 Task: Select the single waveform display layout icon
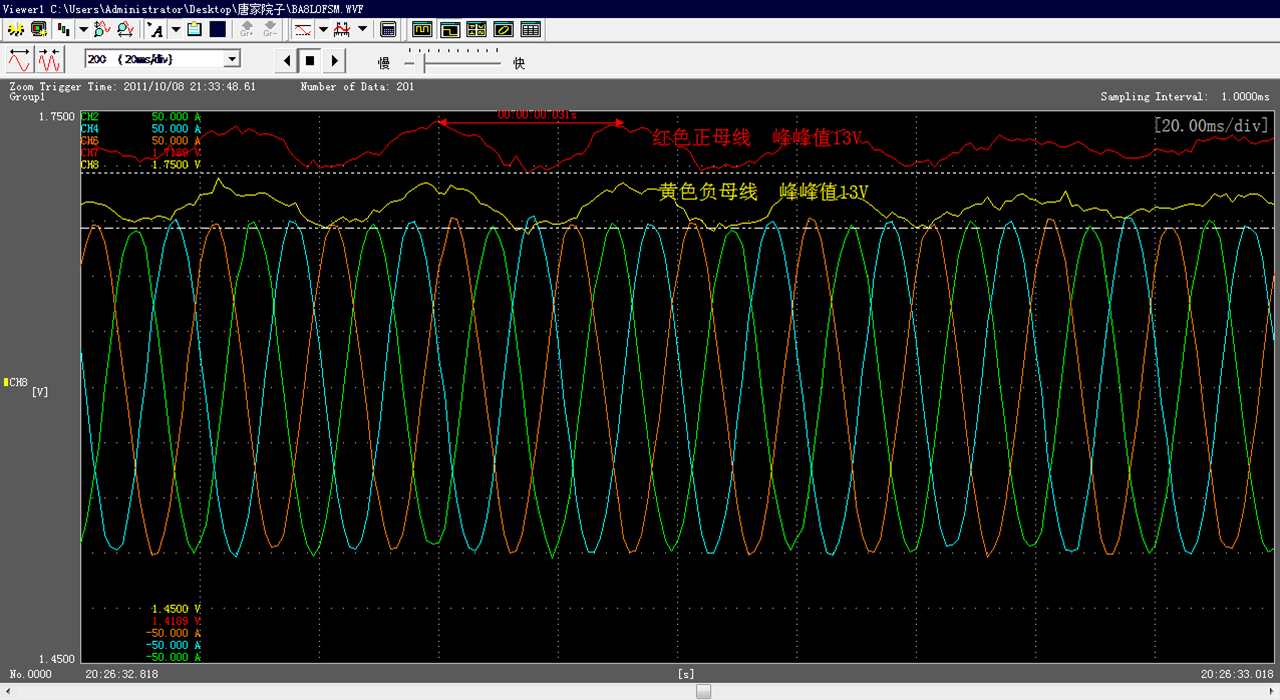(423, 29)
